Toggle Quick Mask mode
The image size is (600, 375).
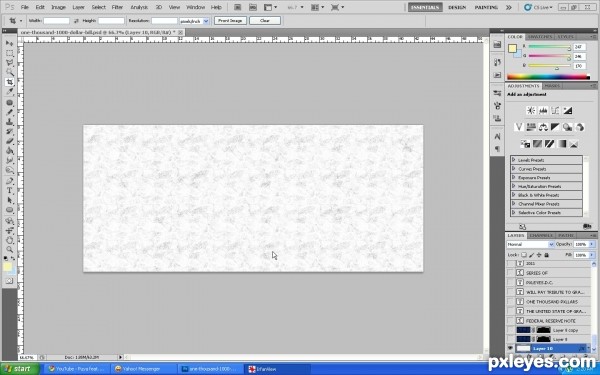tap(9, 281)
